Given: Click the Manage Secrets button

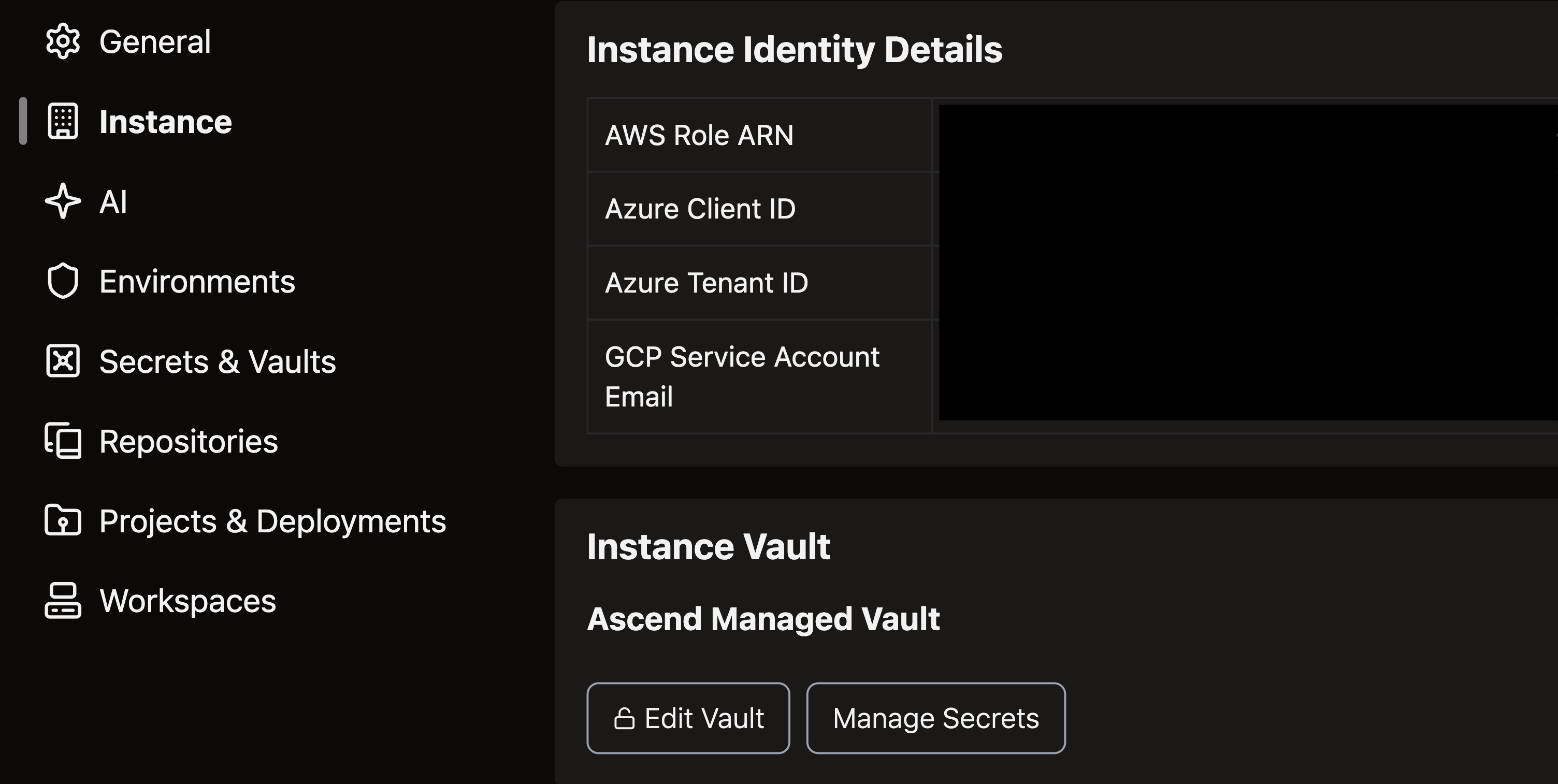Looking at the screenshot, I should tap(935, 718).
